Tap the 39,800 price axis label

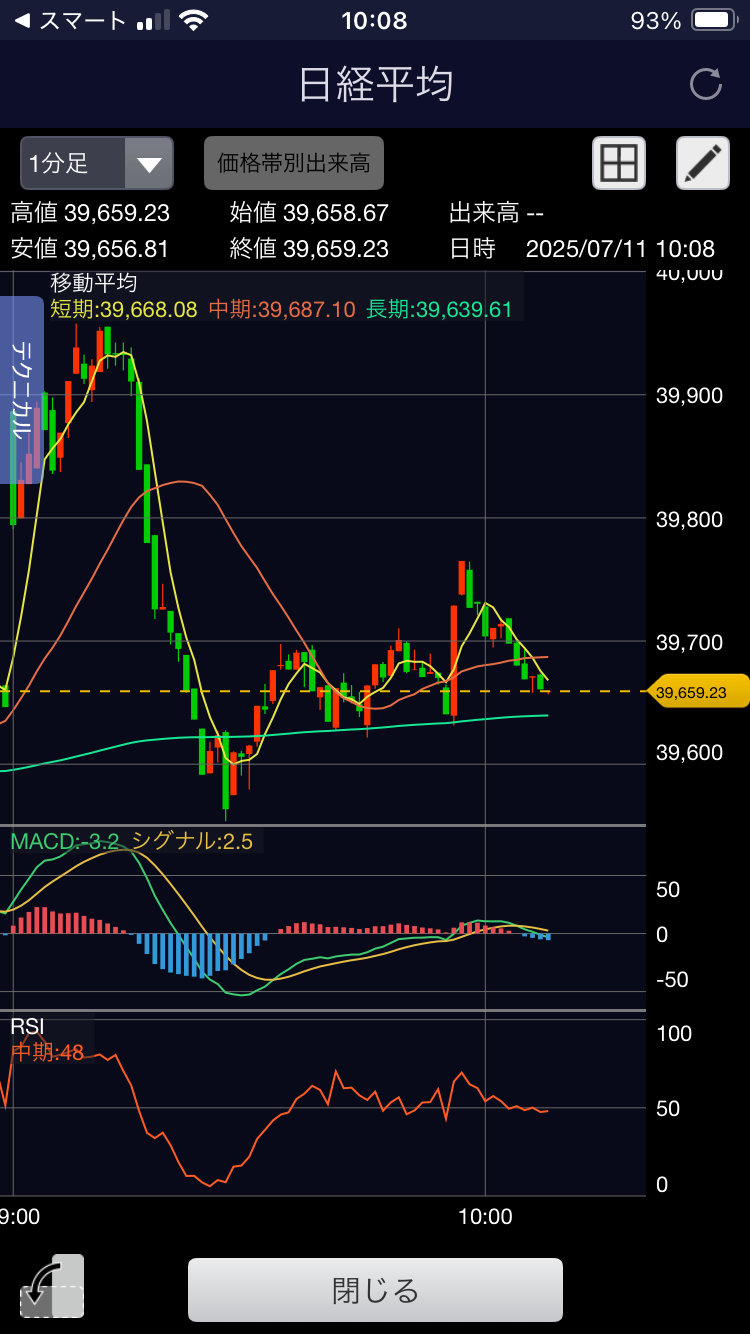pos(689,519)
